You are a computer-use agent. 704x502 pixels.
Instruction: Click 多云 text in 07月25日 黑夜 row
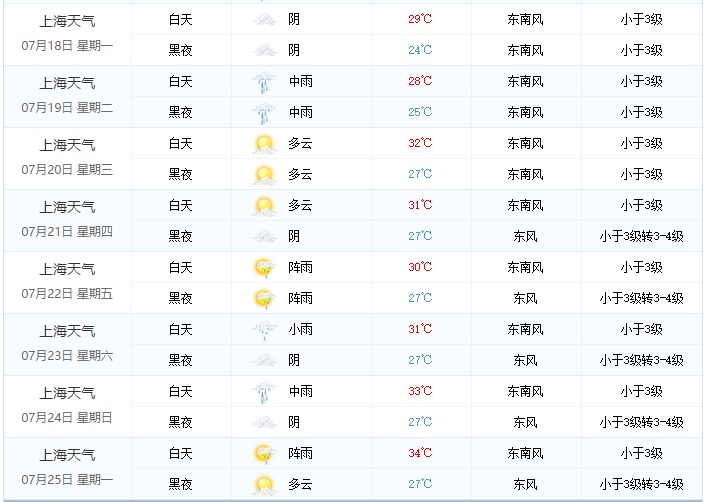click(300, 484)
